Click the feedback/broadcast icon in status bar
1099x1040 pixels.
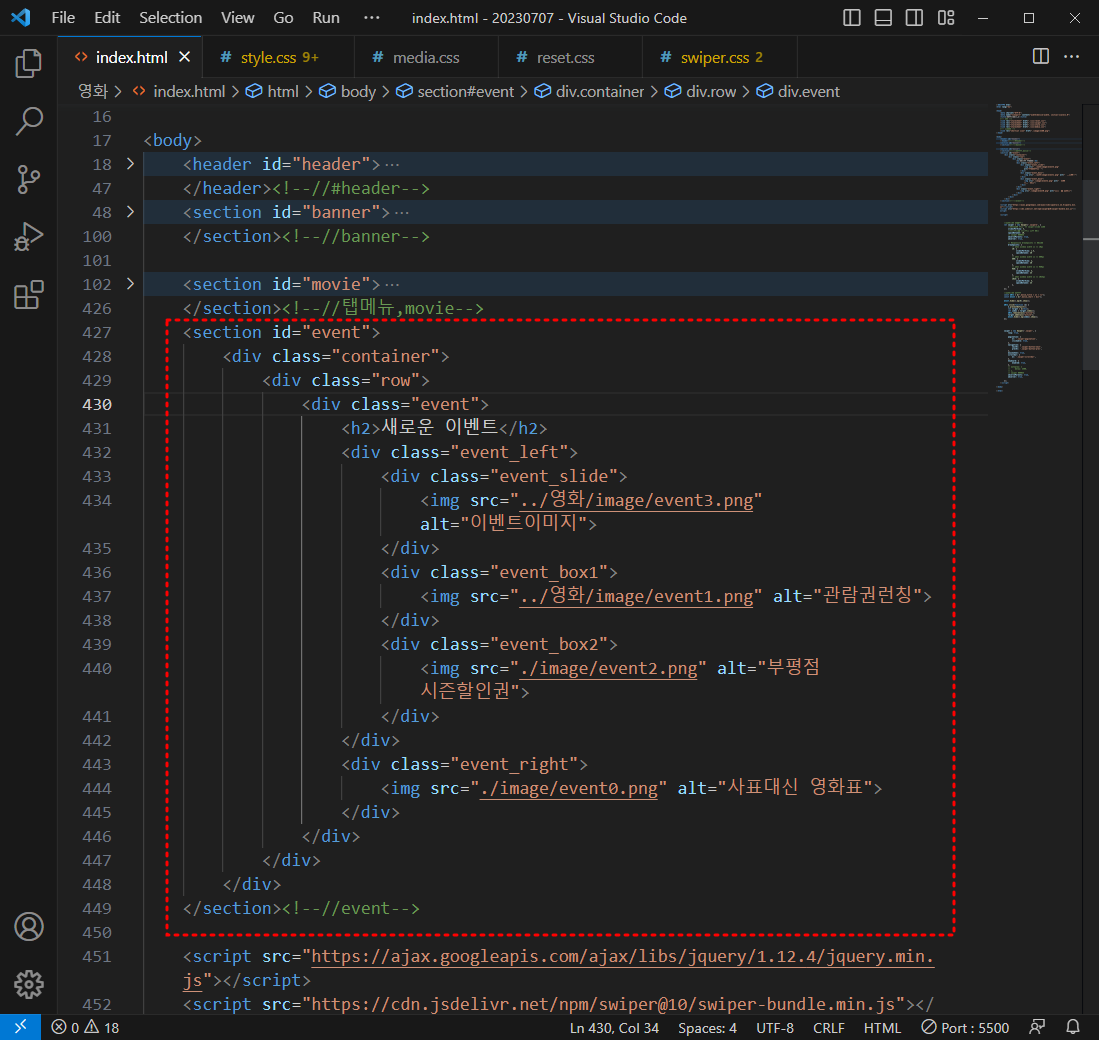[x=1037, y=1027]
